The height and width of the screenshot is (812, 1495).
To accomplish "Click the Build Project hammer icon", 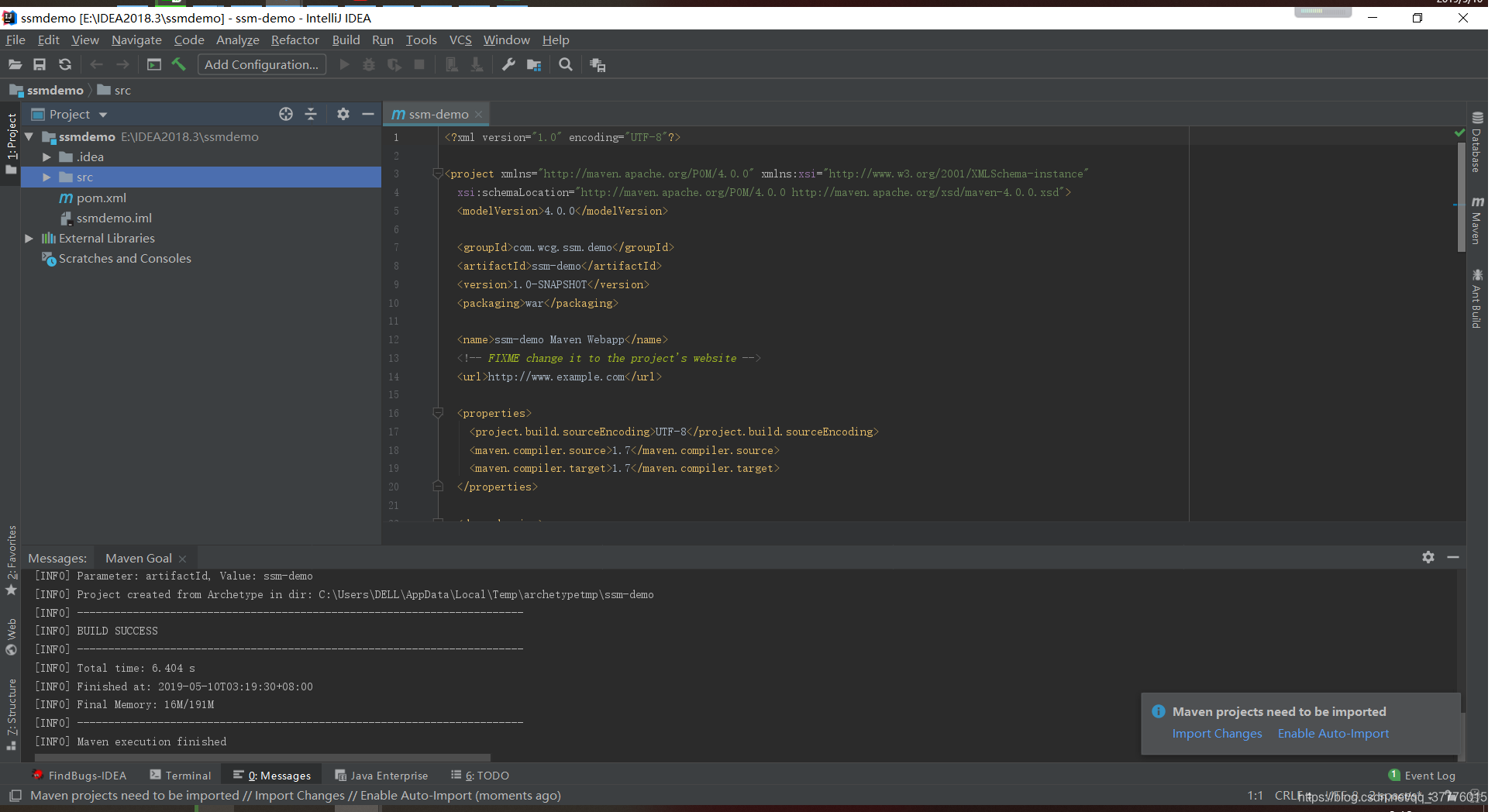I will [179, 65].
